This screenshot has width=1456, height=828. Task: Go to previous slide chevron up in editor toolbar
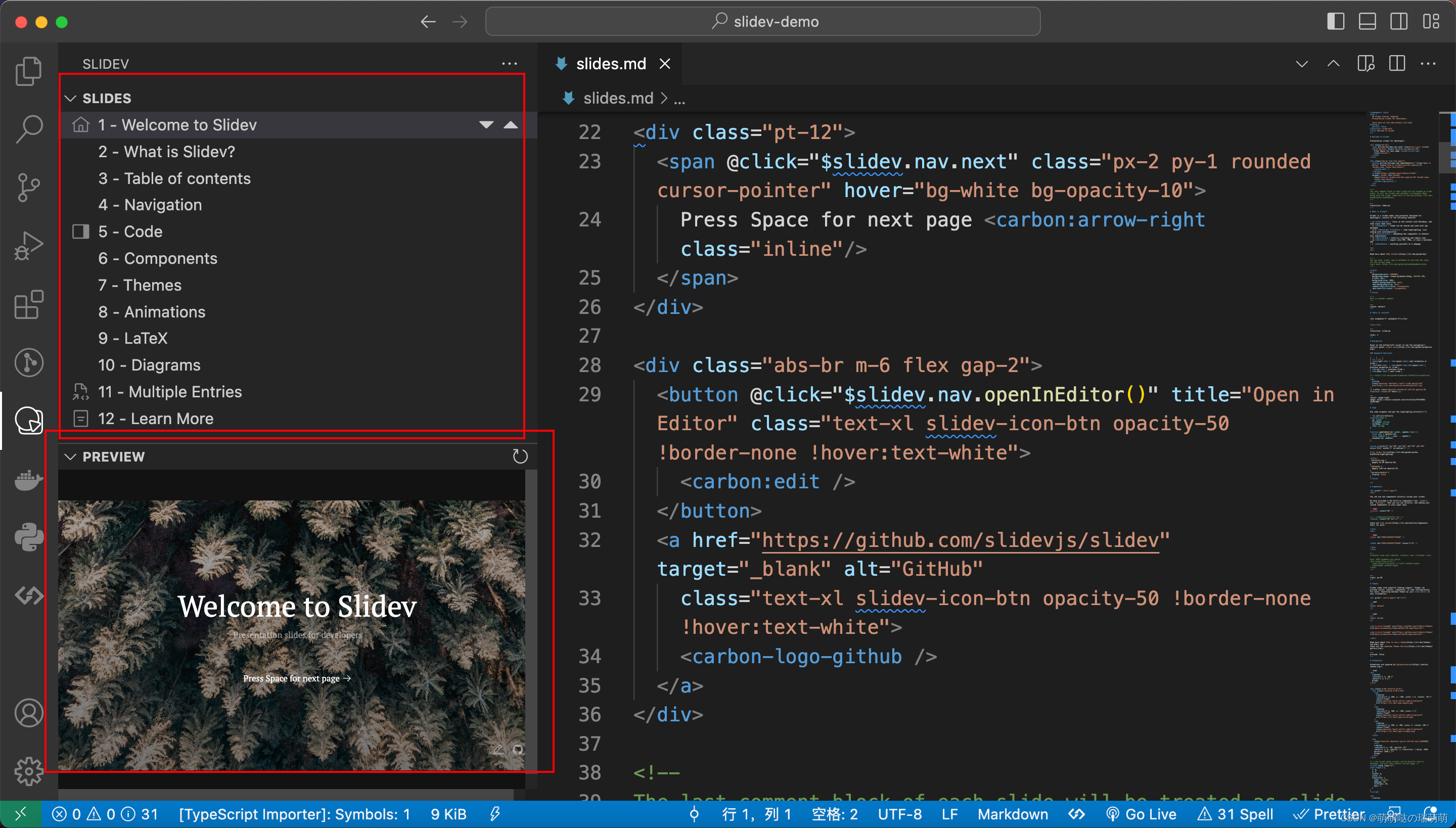(x=1333, y=63)
